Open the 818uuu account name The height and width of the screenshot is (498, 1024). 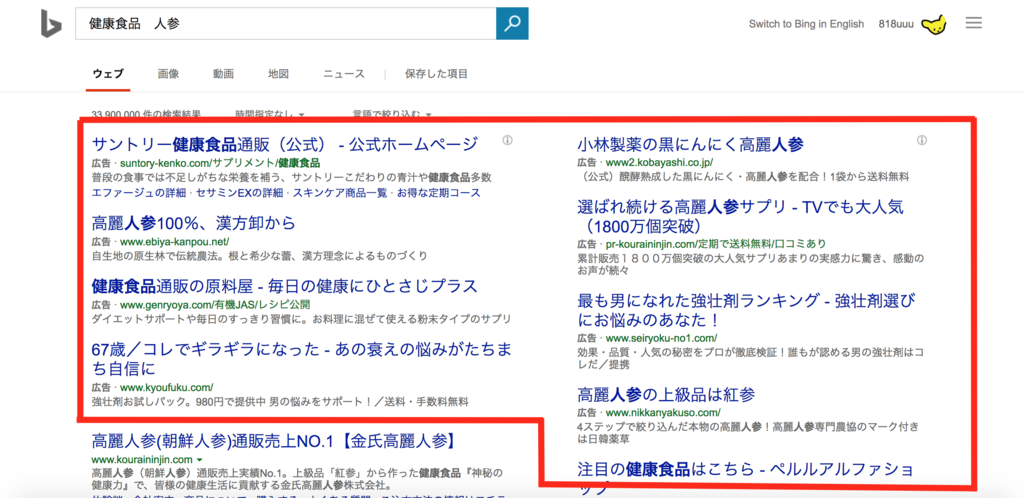(x=896, y=23)
